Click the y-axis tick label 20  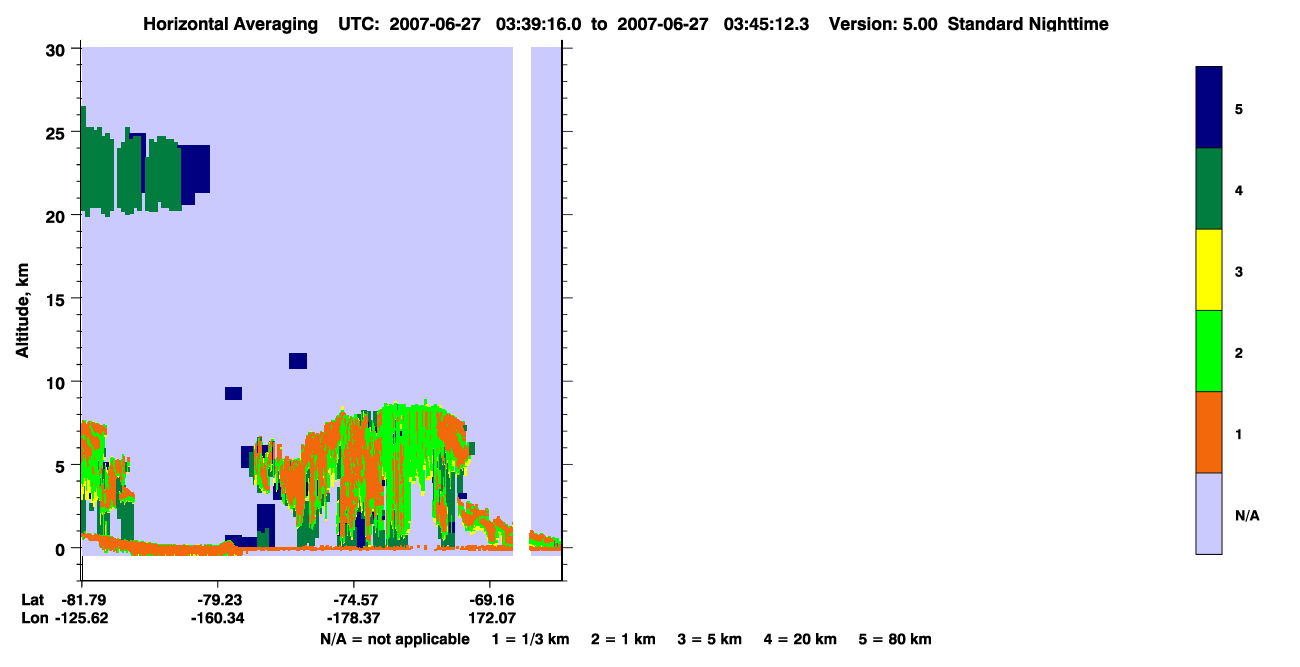tap(57, 216)
